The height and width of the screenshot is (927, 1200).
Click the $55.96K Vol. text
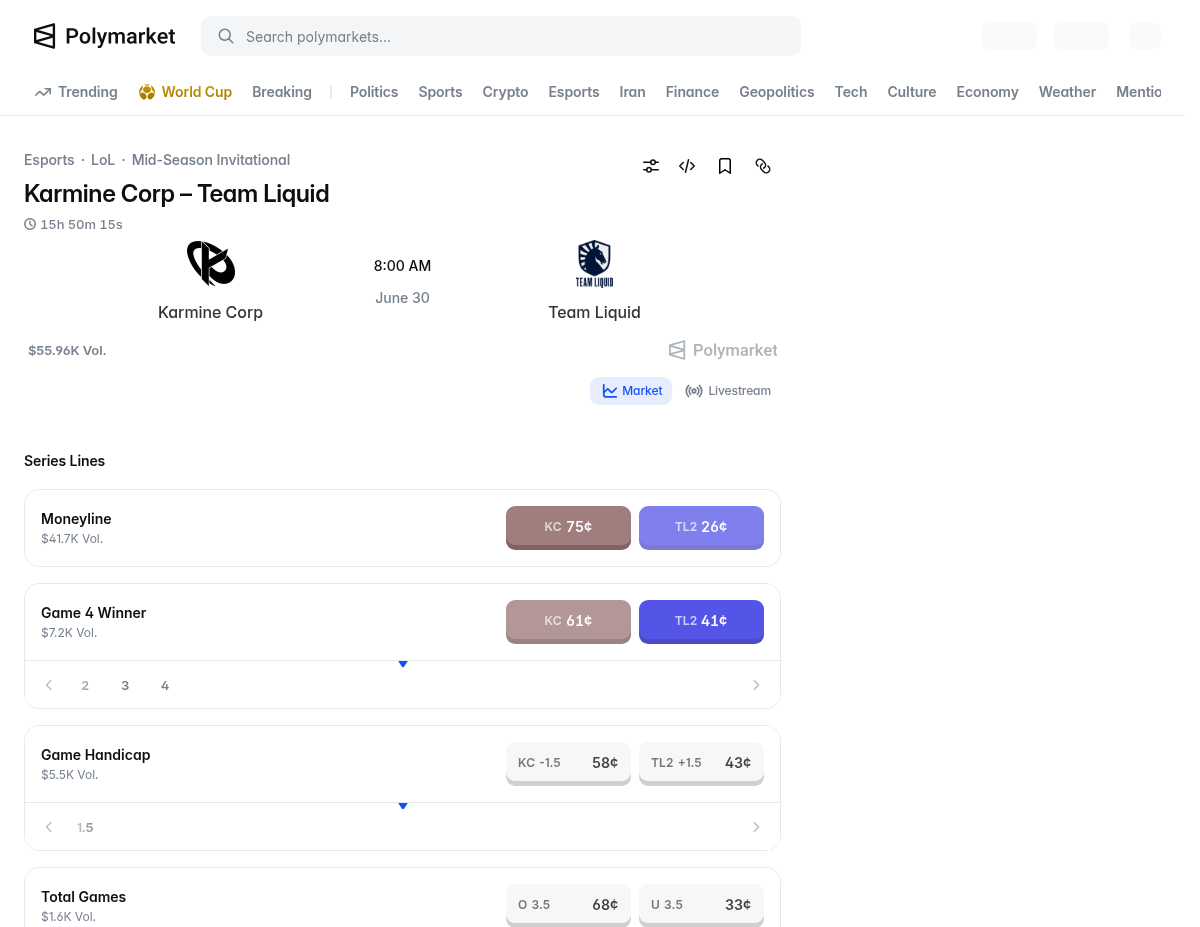67,351
